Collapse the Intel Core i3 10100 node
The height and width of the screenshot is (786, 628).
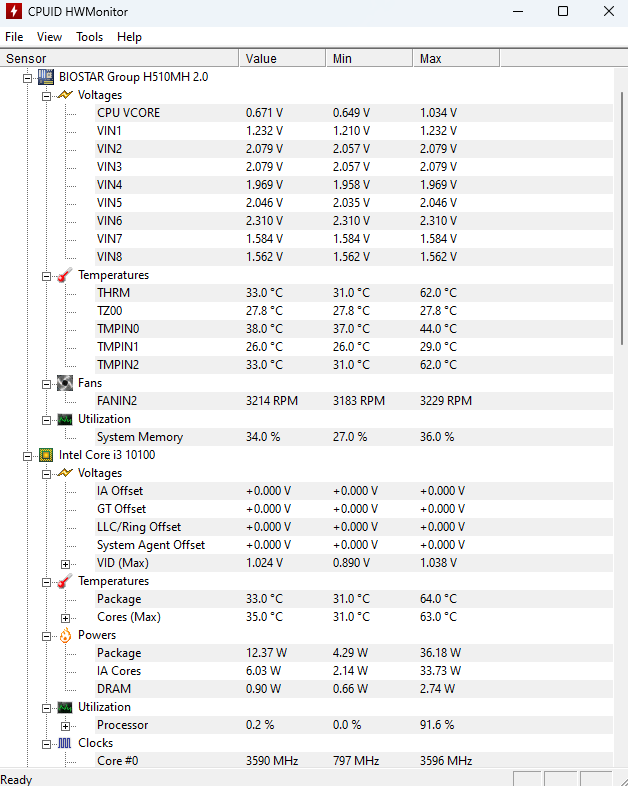pyautogui.click(x=28, y=456)
